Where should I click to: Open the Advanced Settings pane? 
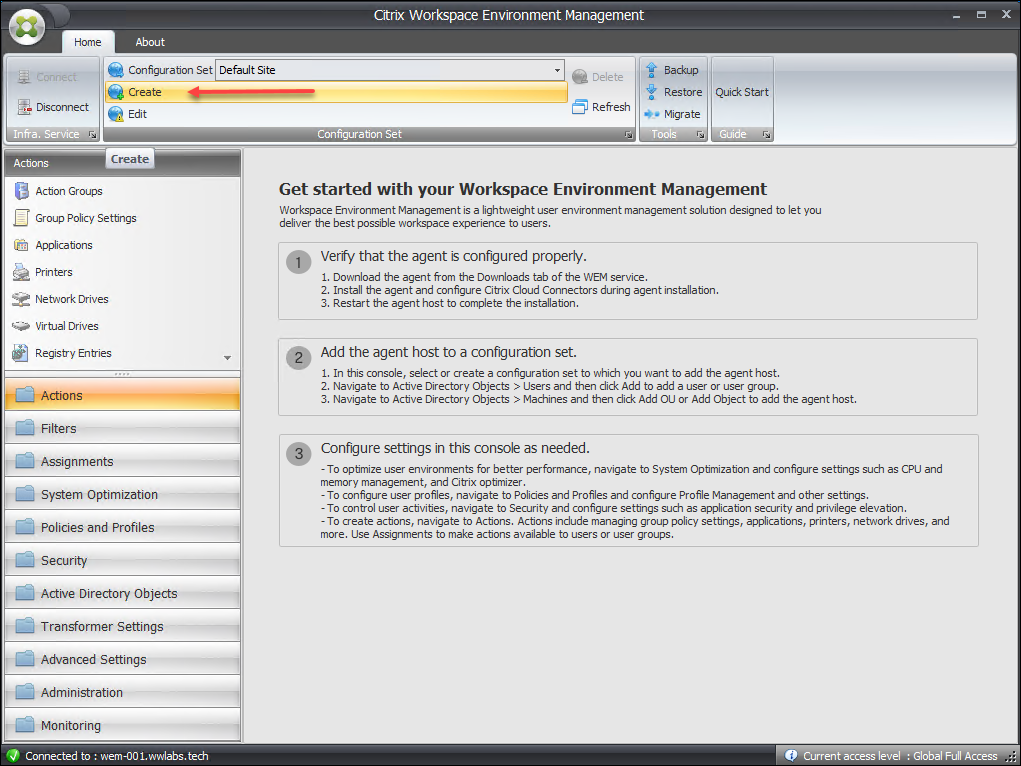point(122,659)
